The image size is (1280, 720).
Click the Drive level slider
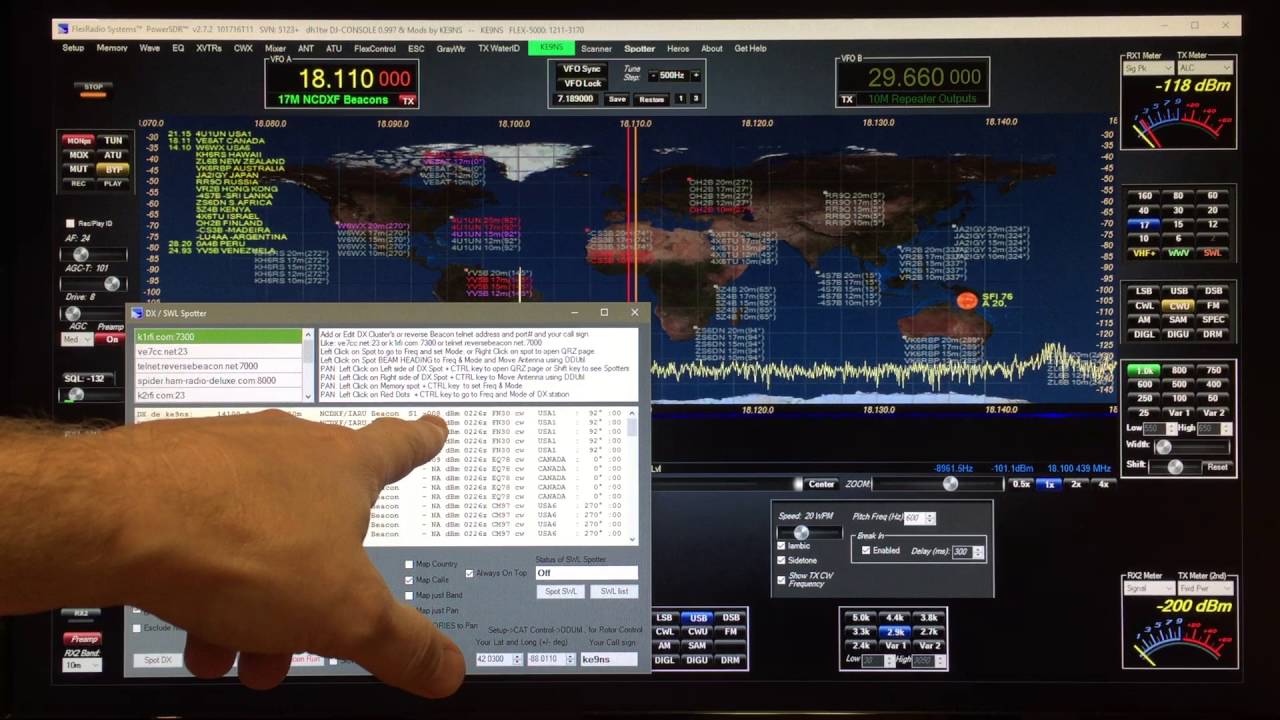pyautogui.click(x=95, y=313)
